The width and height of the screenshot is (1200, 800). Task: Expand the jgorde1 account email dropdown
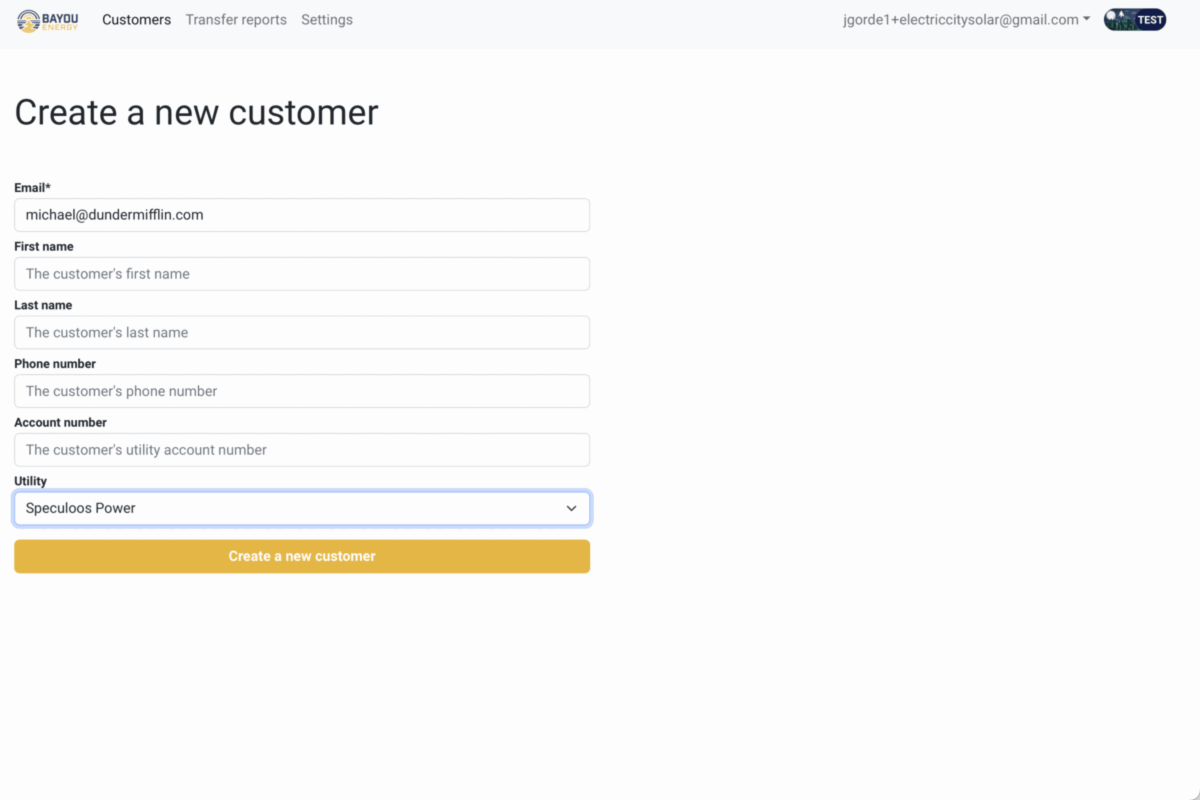(x=966, y=20)
